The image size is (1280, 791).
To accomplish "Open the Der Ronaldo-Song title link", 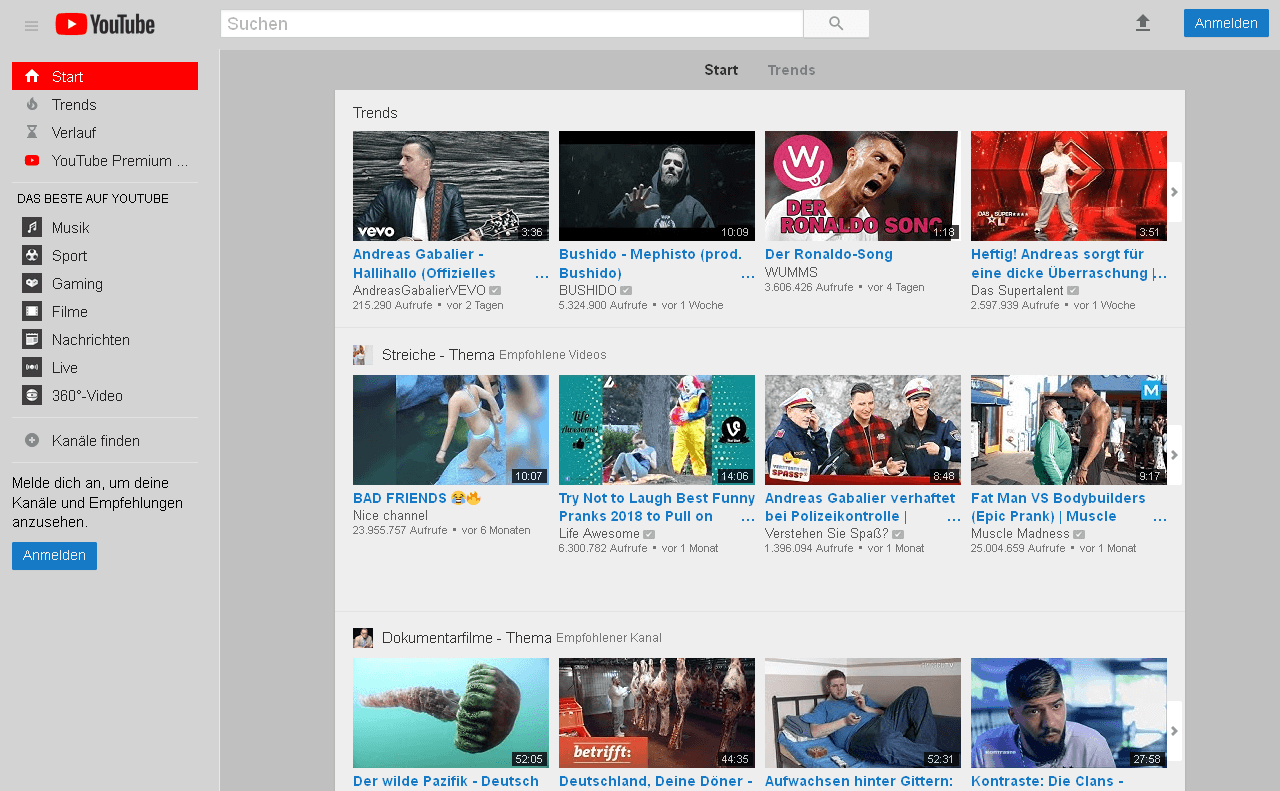I will (x=829, y=254).
